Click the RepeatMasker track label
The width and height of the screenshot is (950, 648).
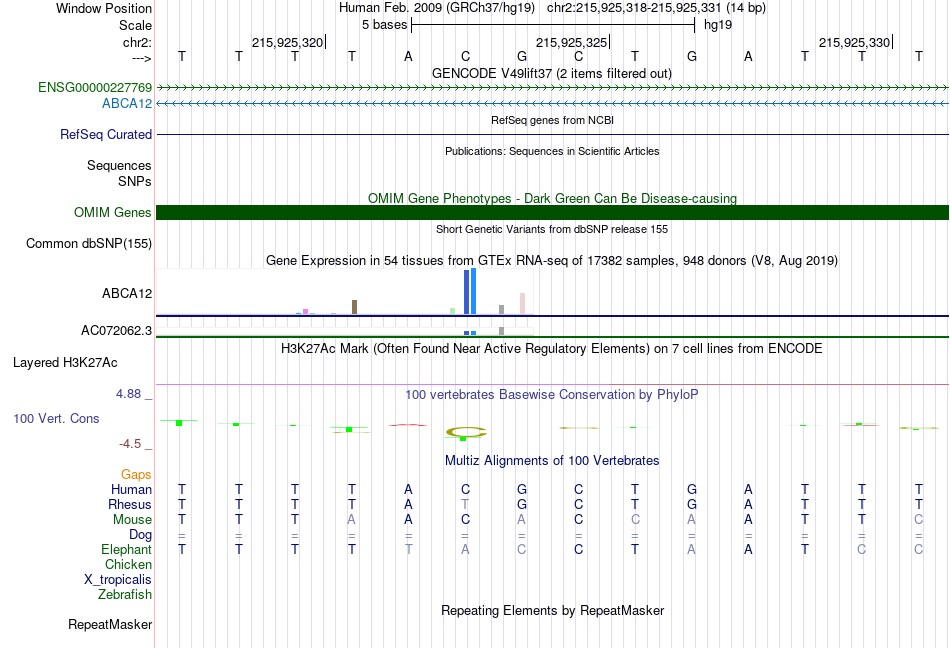coord(110,624)
